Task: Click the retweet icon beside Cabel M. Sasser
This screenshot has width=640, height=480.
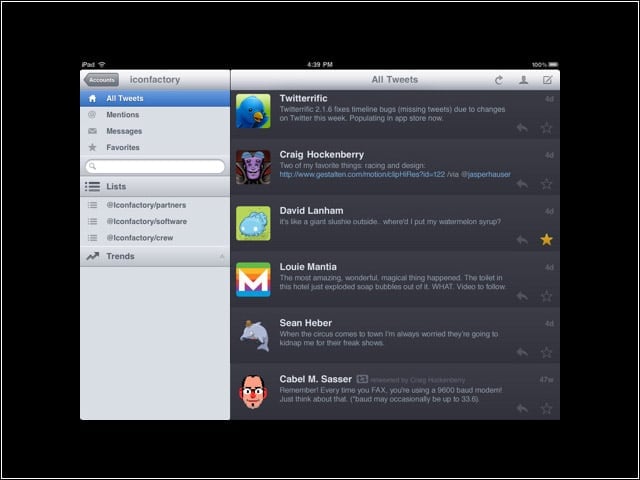Action: (362, 379)
